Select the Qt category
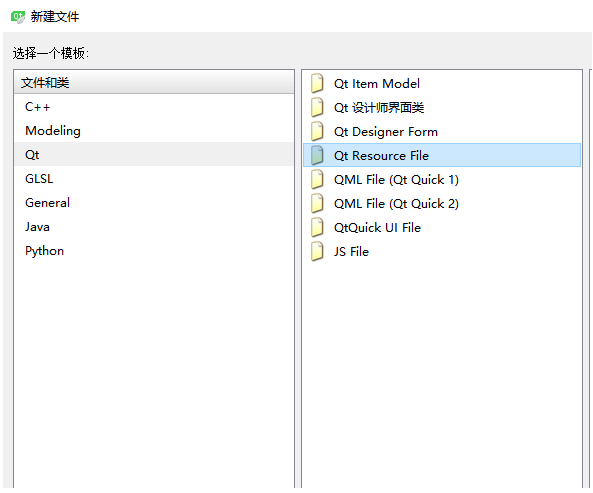The width and height of the screenshot is (593, 493). [154, 155]
